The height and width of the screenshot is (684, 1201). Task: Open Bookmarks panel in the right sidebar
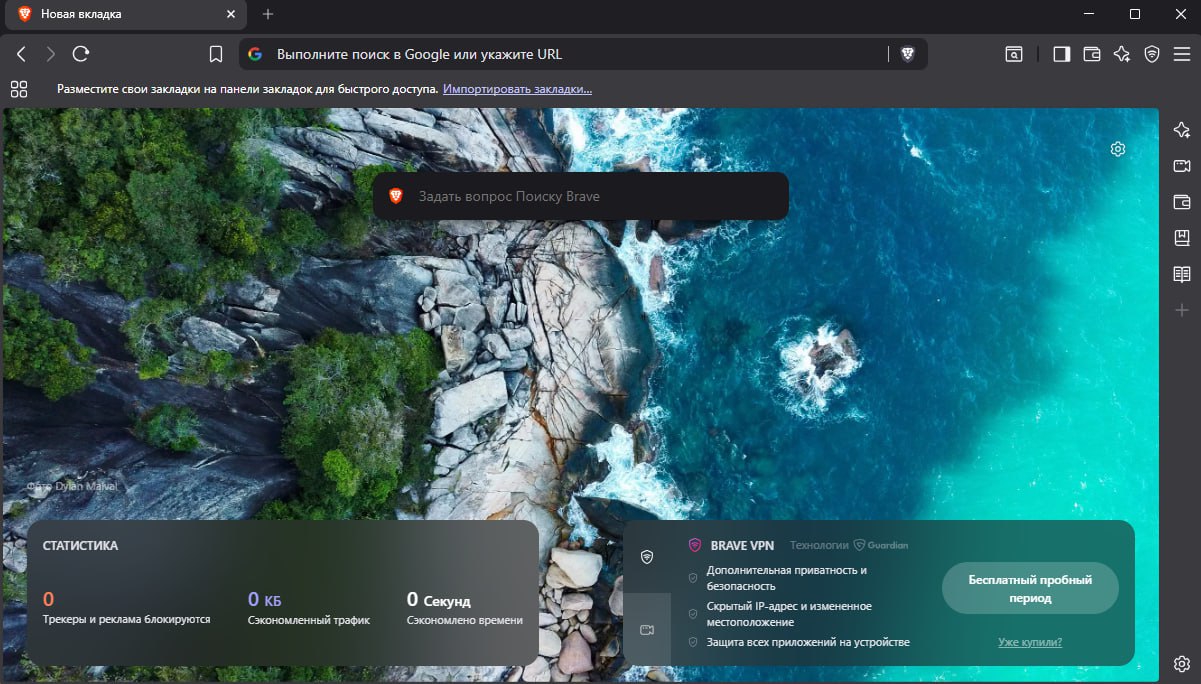[x=1181, y=238]
